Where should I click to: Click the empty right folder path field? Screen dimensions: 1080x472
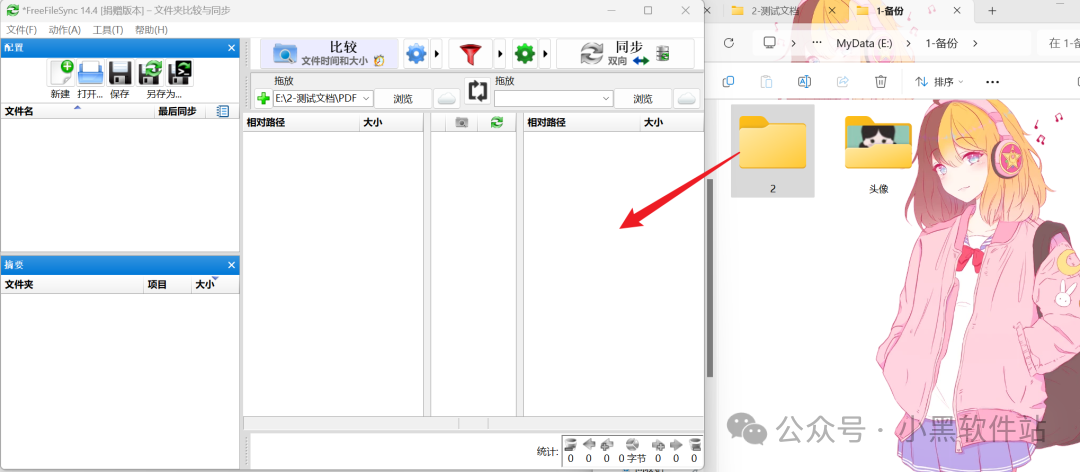coord(553,99)
